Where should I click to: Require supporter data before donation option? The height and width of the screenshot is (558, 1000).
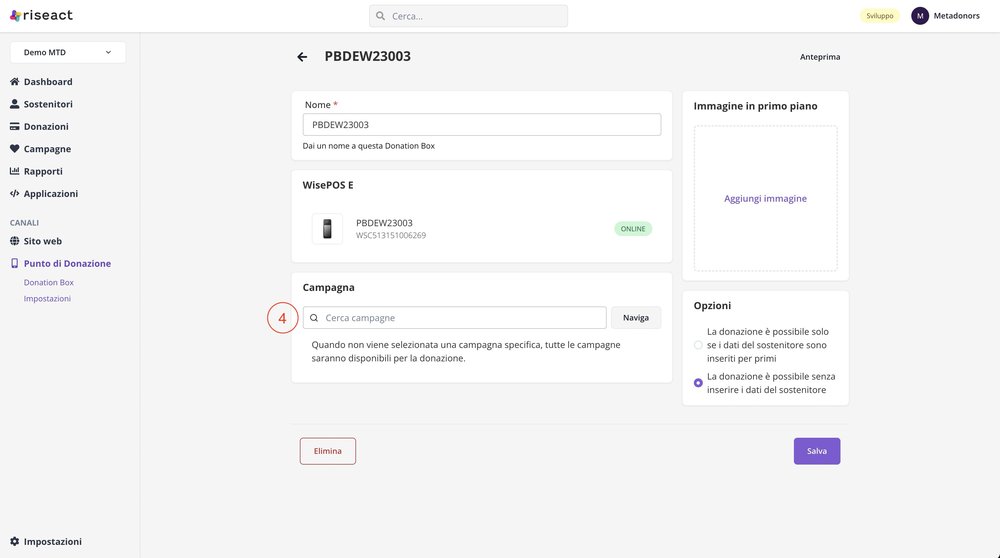point(698,345)
